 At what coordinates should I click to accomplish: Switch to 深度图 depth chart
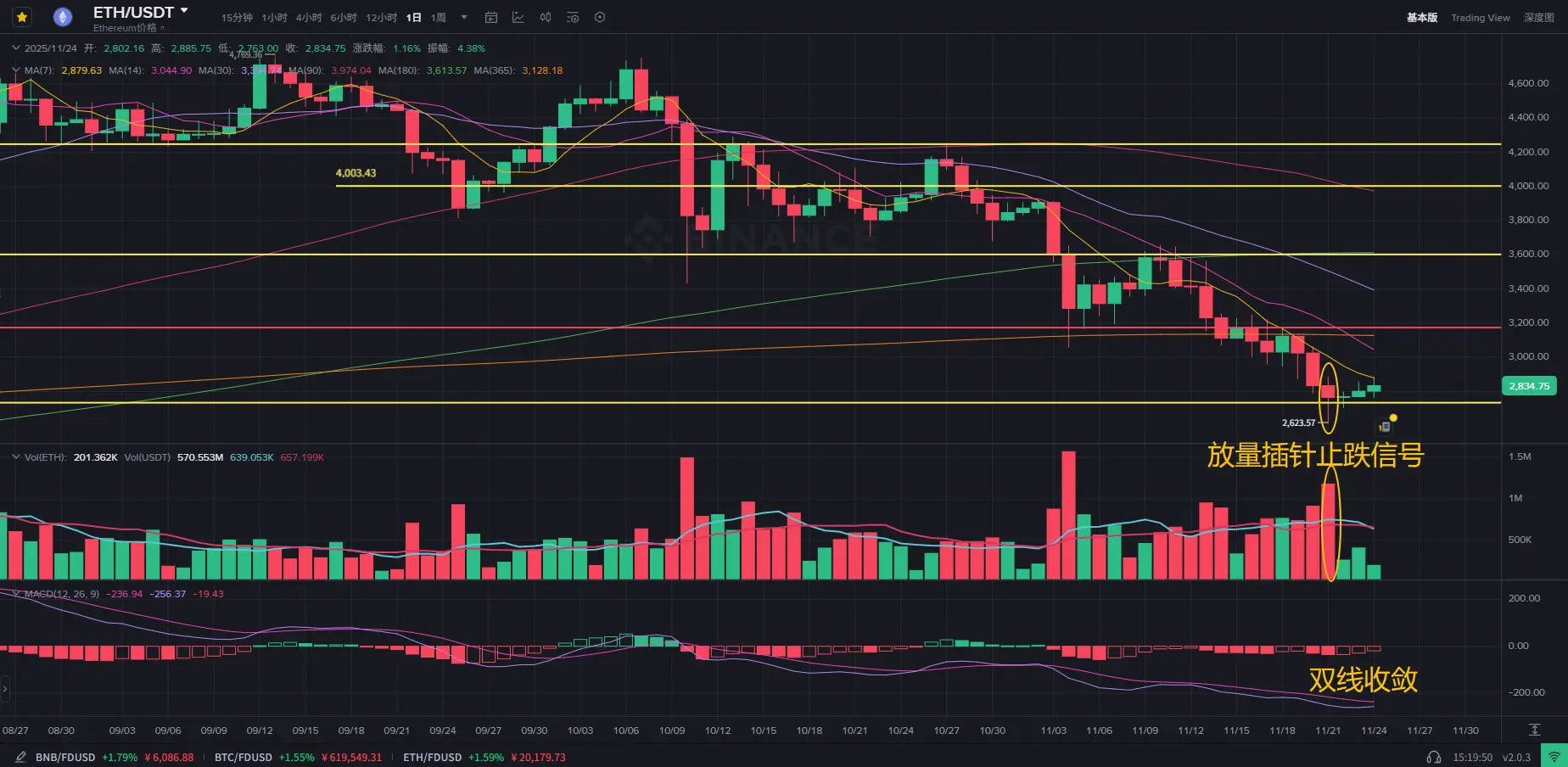[x=1539, y=18]
